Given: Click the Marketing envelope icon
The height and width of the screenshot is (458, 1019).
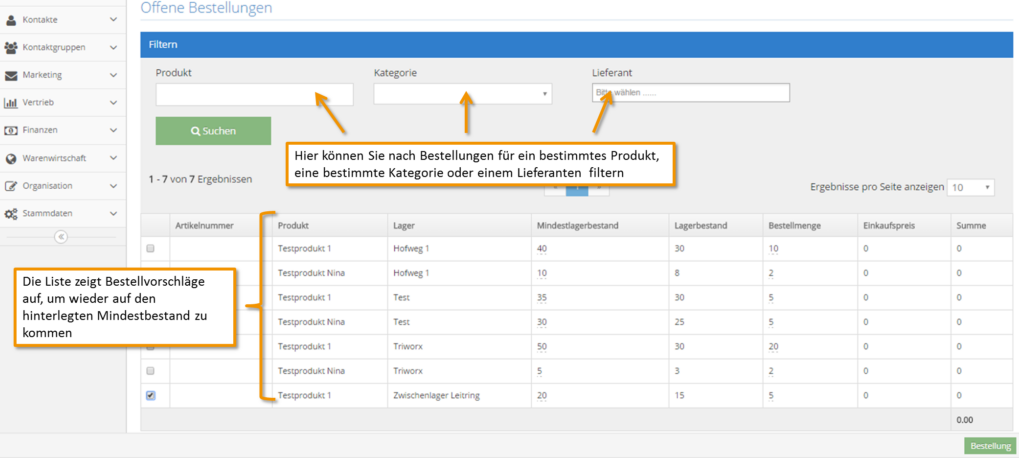Looking at the screenshot, I should [x=10, y=75].
